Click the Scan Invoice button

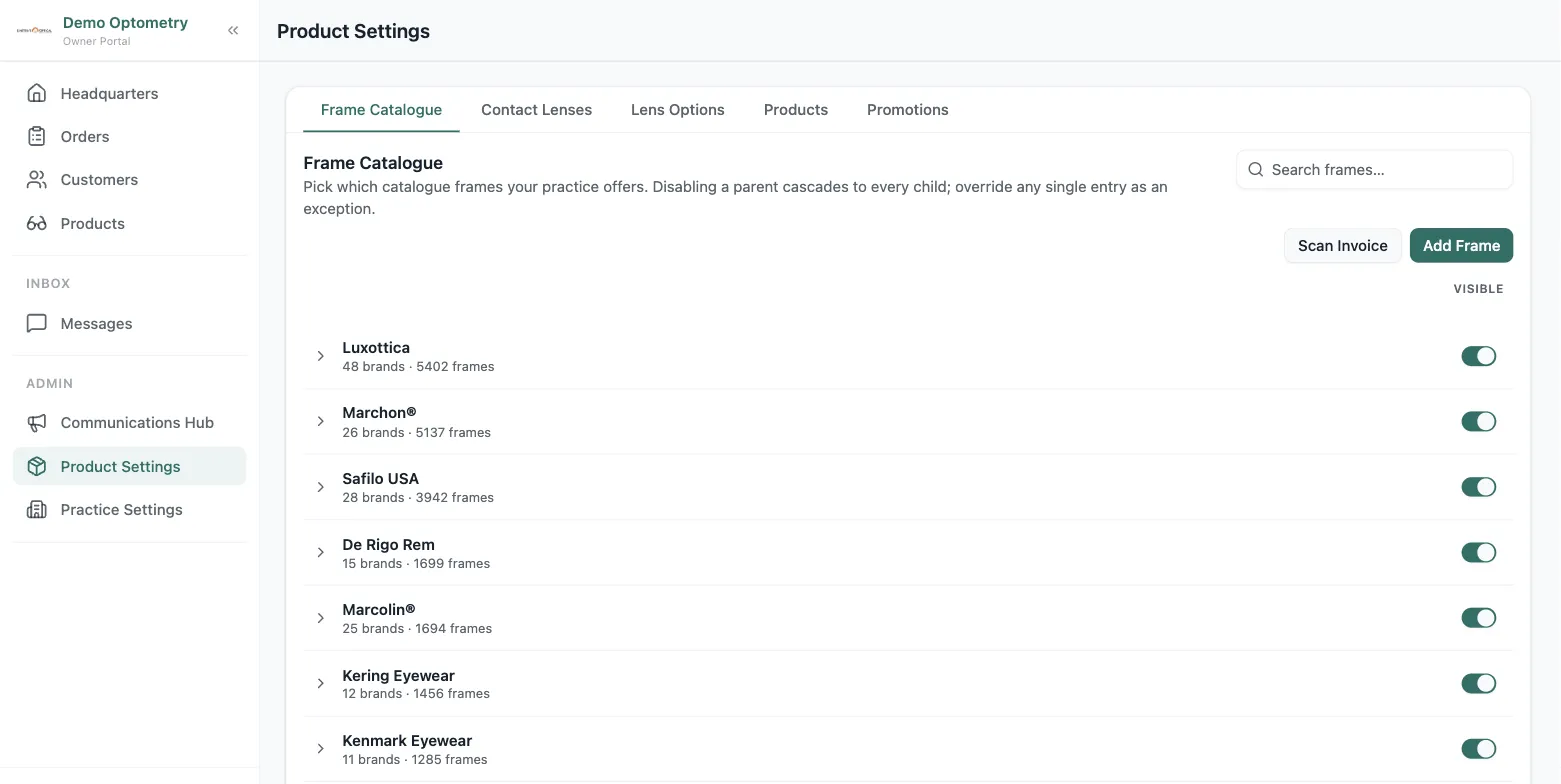tap(1343, 246)
